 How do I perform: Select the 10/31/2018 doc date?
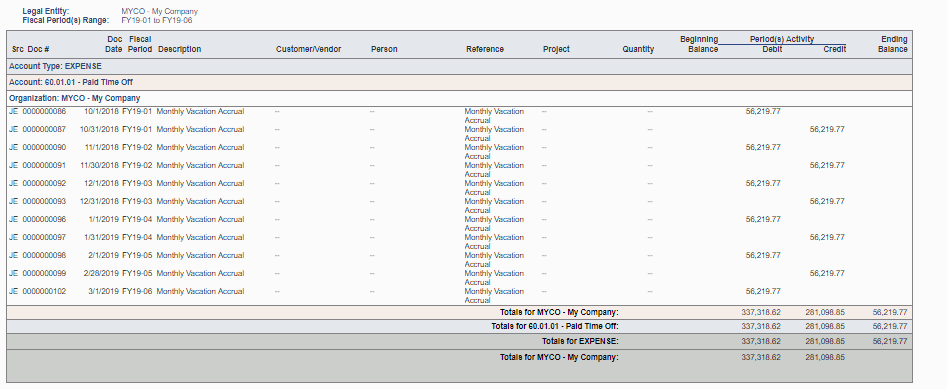tap(100, 129)
